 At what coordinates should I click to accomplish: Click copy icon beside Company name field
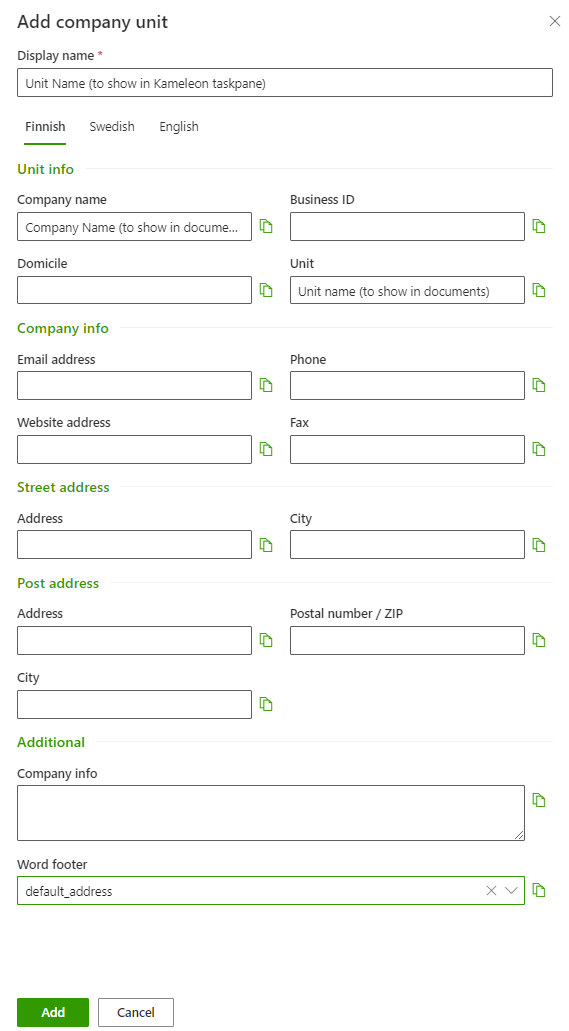coord(266,226)
